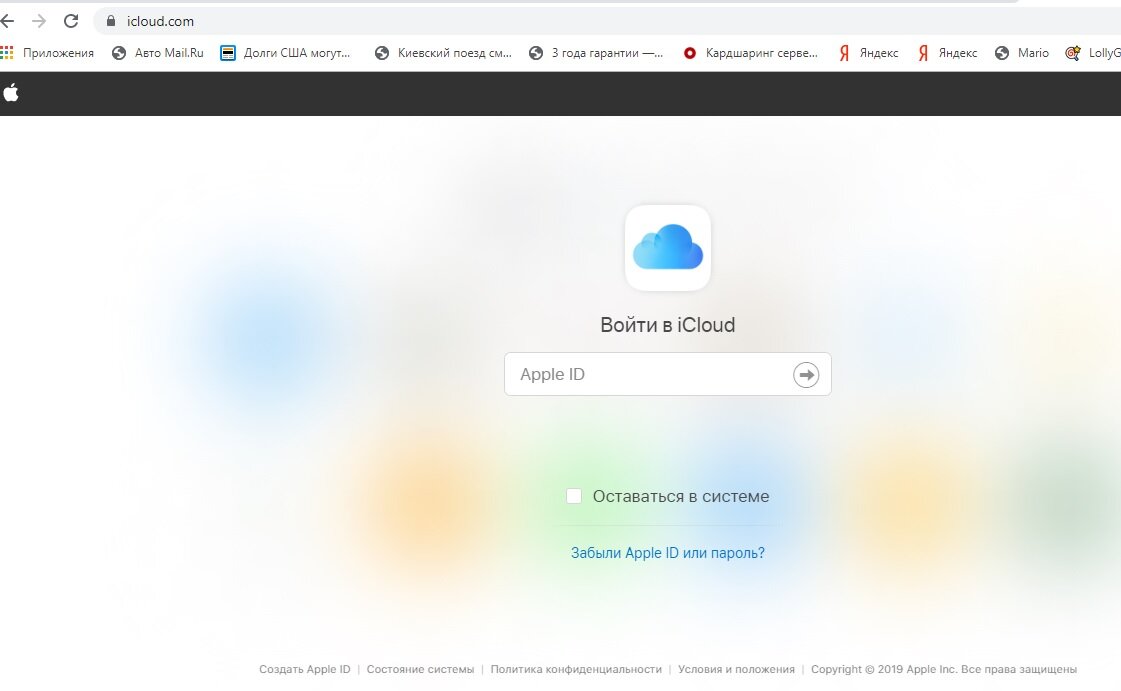Open the Долги США могут bookmark
1121x691 pixels.
coord(285,53)
